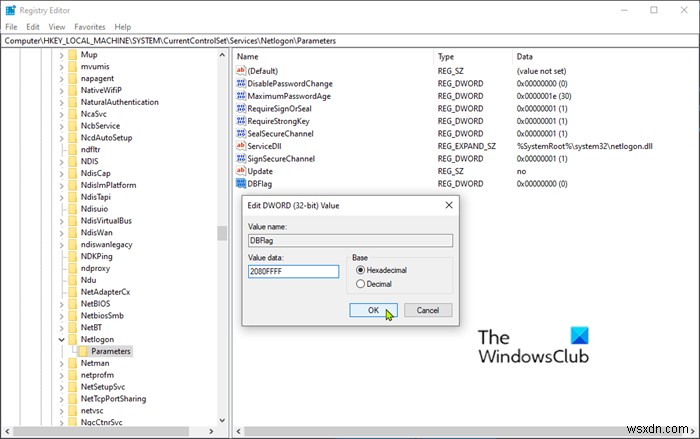The height and width of the screenshot is (439, 700).
Task: Click the SignSecureChannel DWORD icon
Action: (x=241, y=158)
